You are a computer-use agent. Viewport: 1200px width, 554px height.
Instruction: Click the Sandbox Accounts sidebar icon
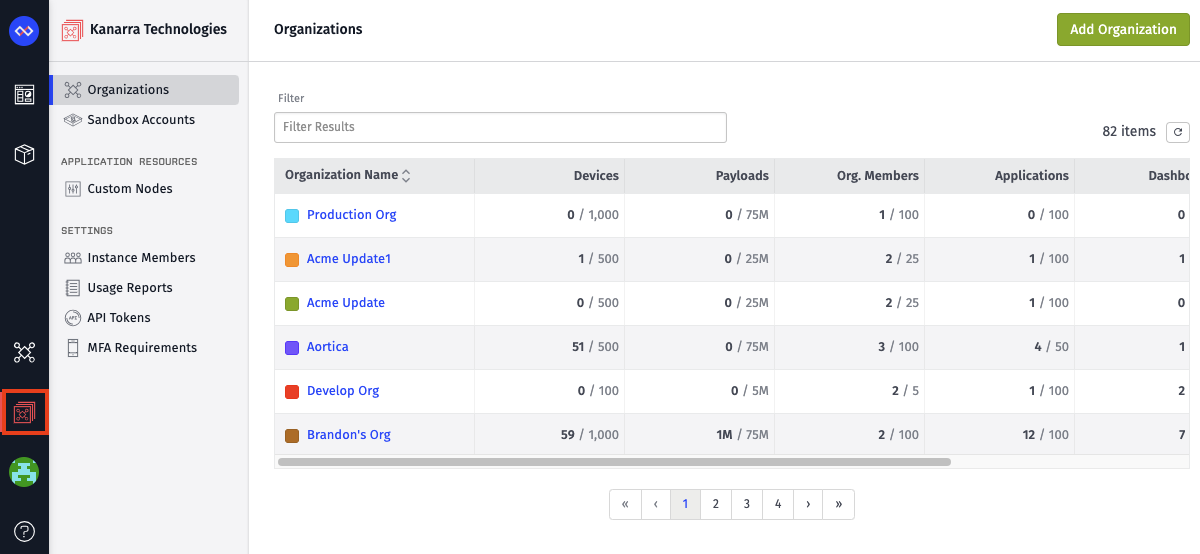[72, 120]
